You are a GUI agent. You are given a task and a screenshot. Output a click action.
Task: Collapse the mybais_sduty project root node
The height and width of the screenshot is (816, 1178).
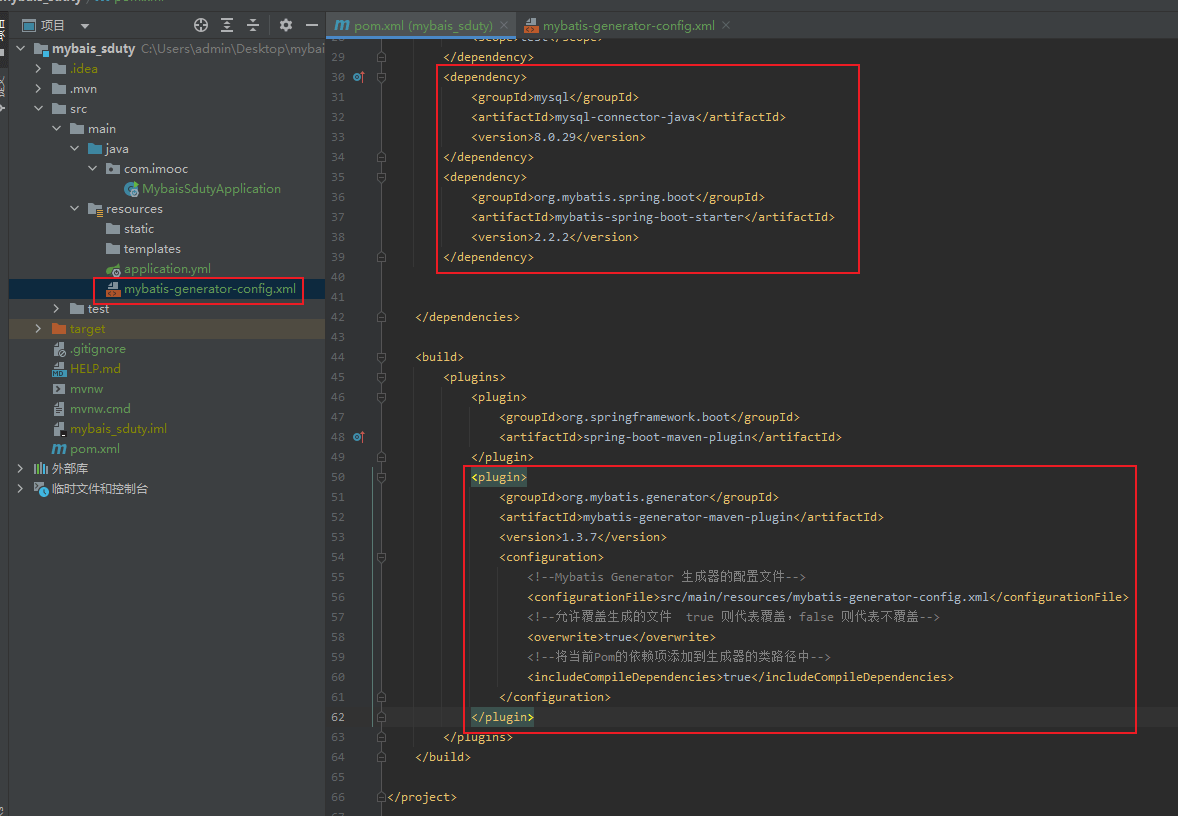(20, 49)
